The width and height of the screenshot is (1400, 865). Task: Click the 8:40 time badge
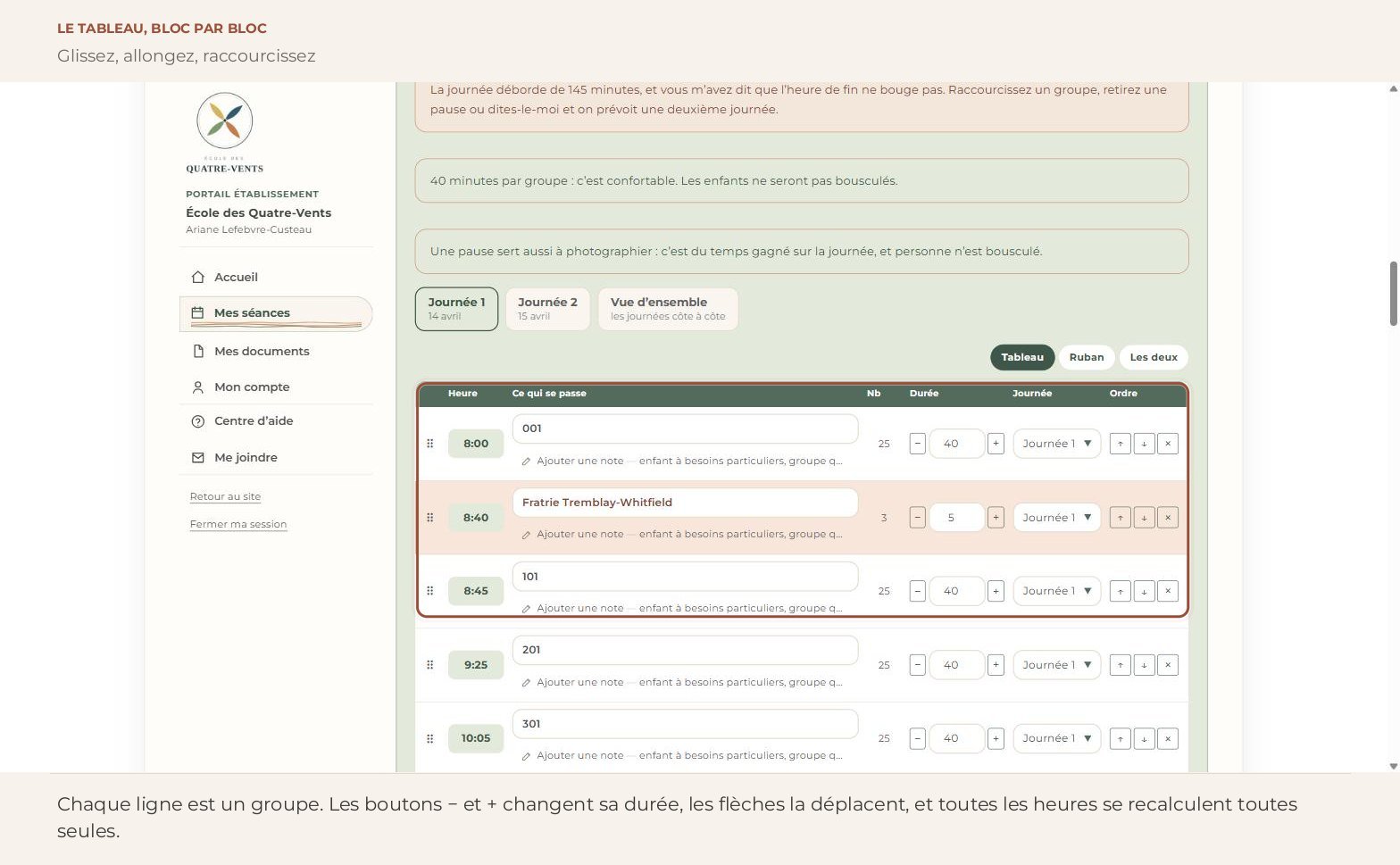pos(476,518)
